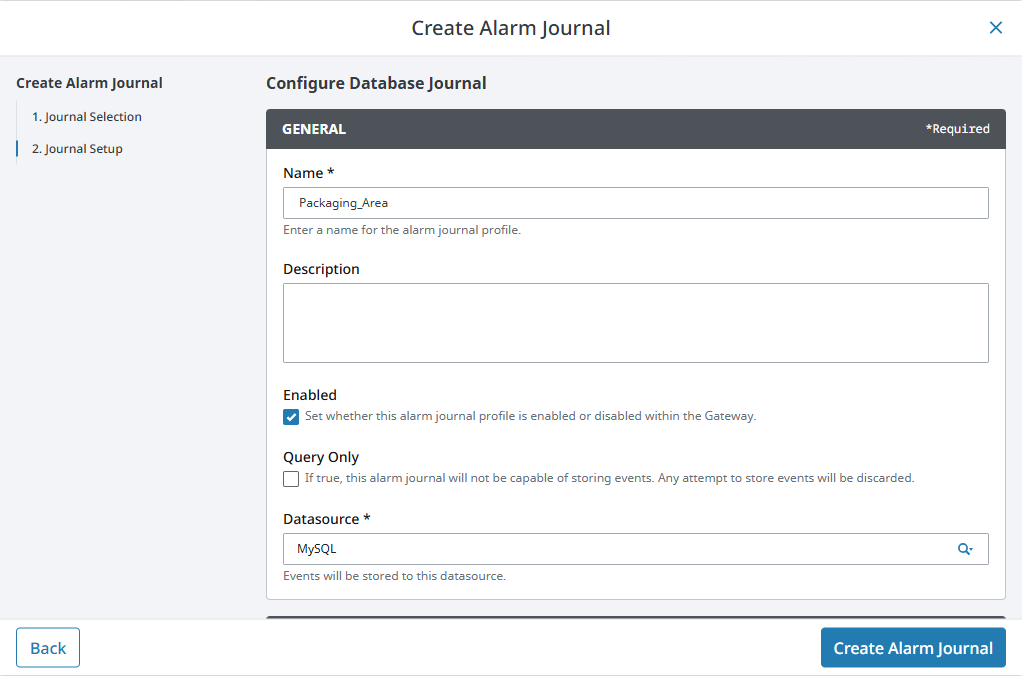1022x676 pixels.
Task: Click the search icon in the Datasource field
Action: click(965, 549)
